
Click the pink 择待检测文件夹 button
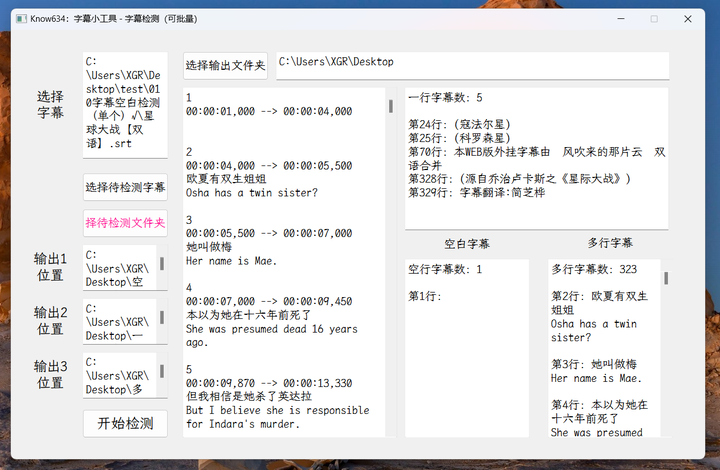pos(125,223)
